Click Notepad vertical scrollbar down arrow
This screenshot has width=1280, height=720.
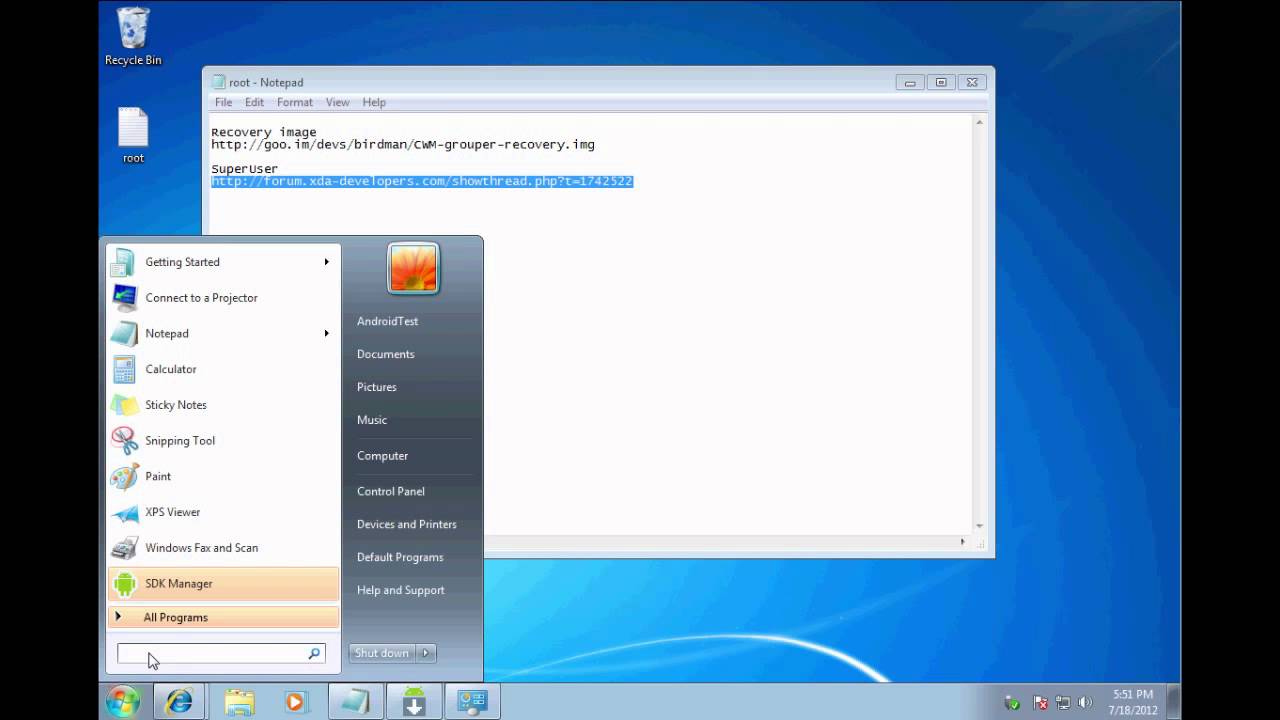coord(979,526)
